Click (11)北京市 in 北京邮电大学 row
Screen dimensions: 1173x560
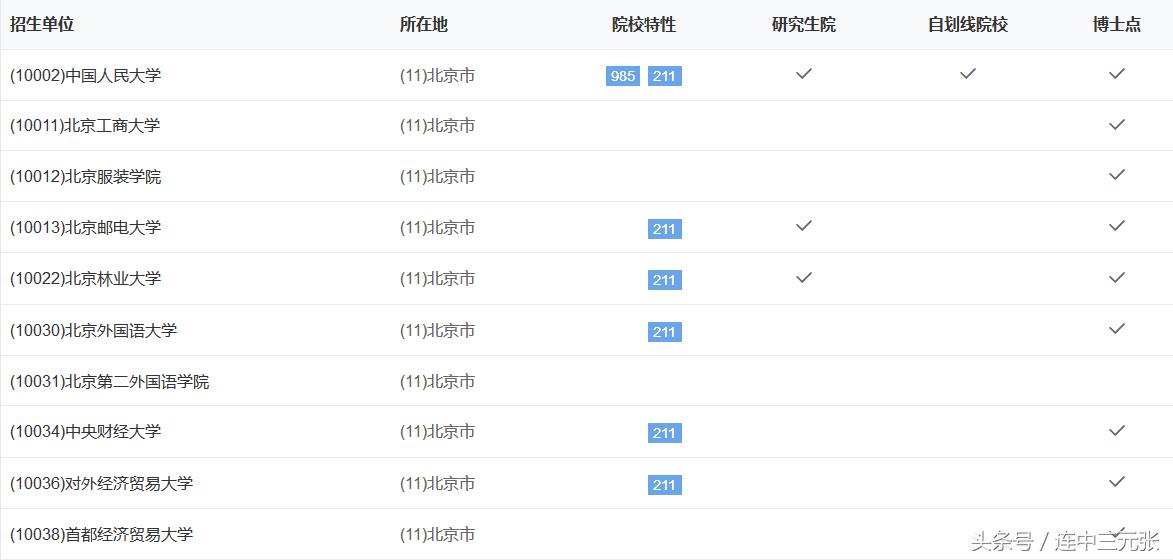pos(438,227)
